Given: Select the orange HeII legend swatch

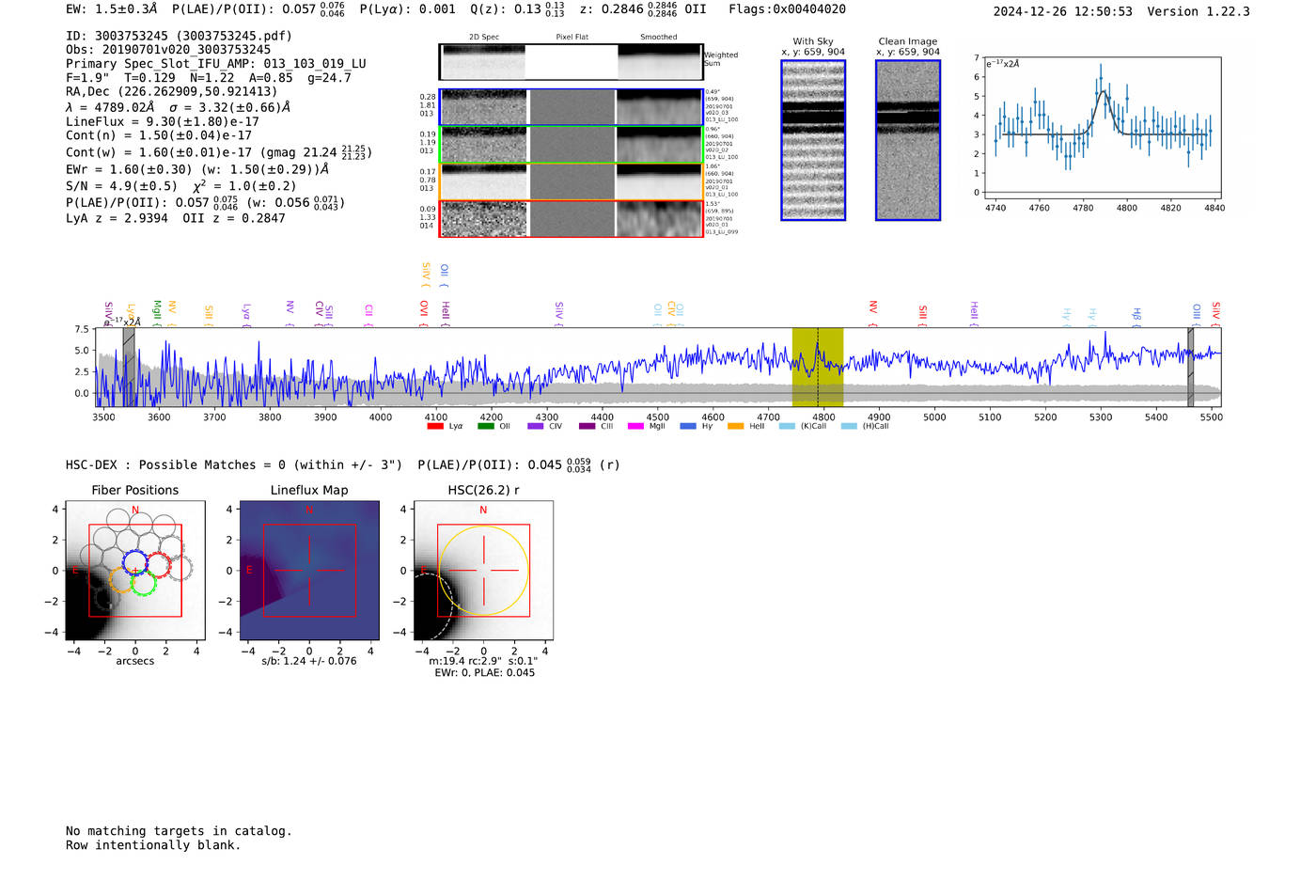Looking at the screenshot, I should point(736,427).
